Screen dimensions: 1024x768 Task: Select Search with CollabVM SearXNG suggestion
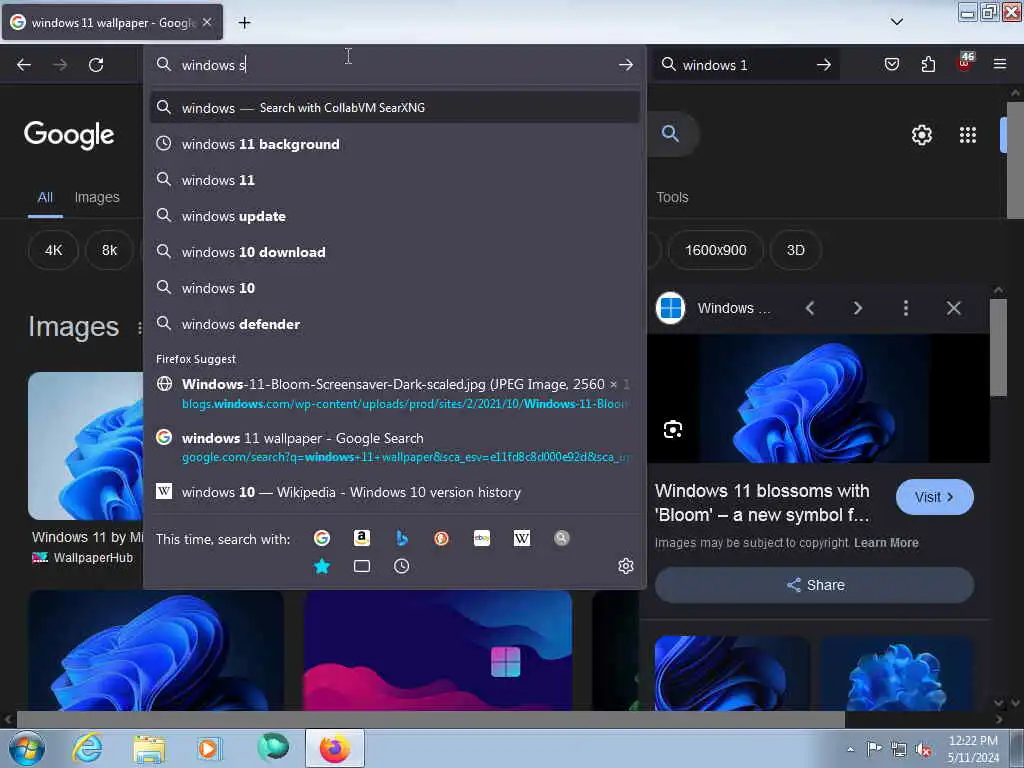(394, 108)
